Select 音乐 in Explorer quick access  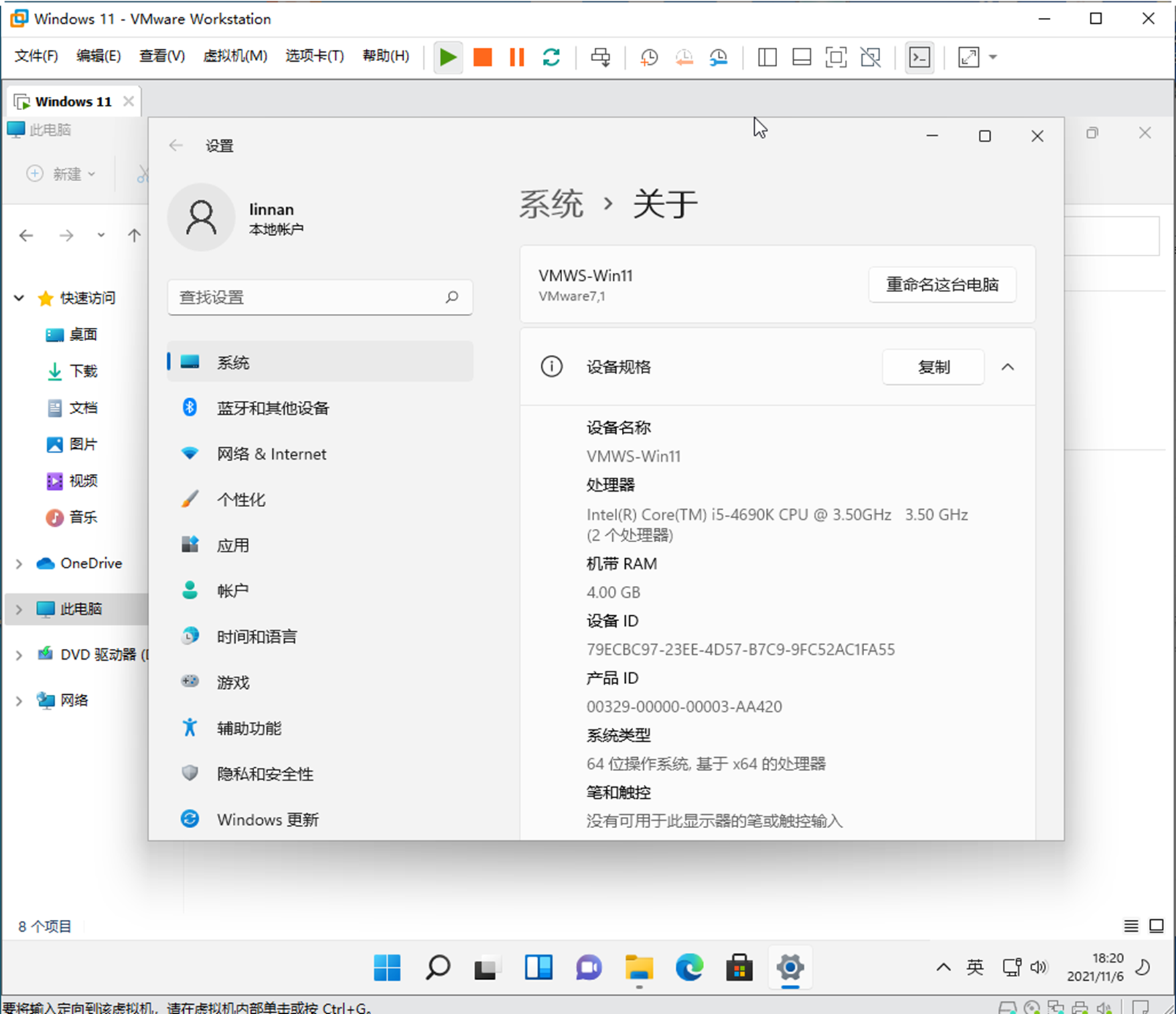coord(72,517)
